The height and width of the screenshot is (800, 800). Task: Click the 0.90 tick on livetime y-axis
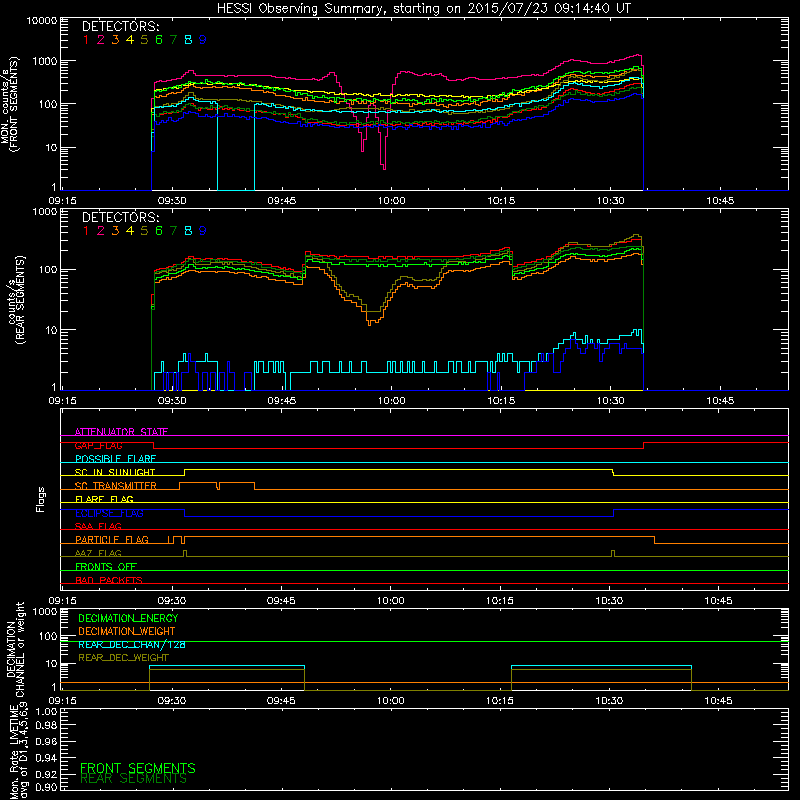pyautogui.click(x=46, y=787)
